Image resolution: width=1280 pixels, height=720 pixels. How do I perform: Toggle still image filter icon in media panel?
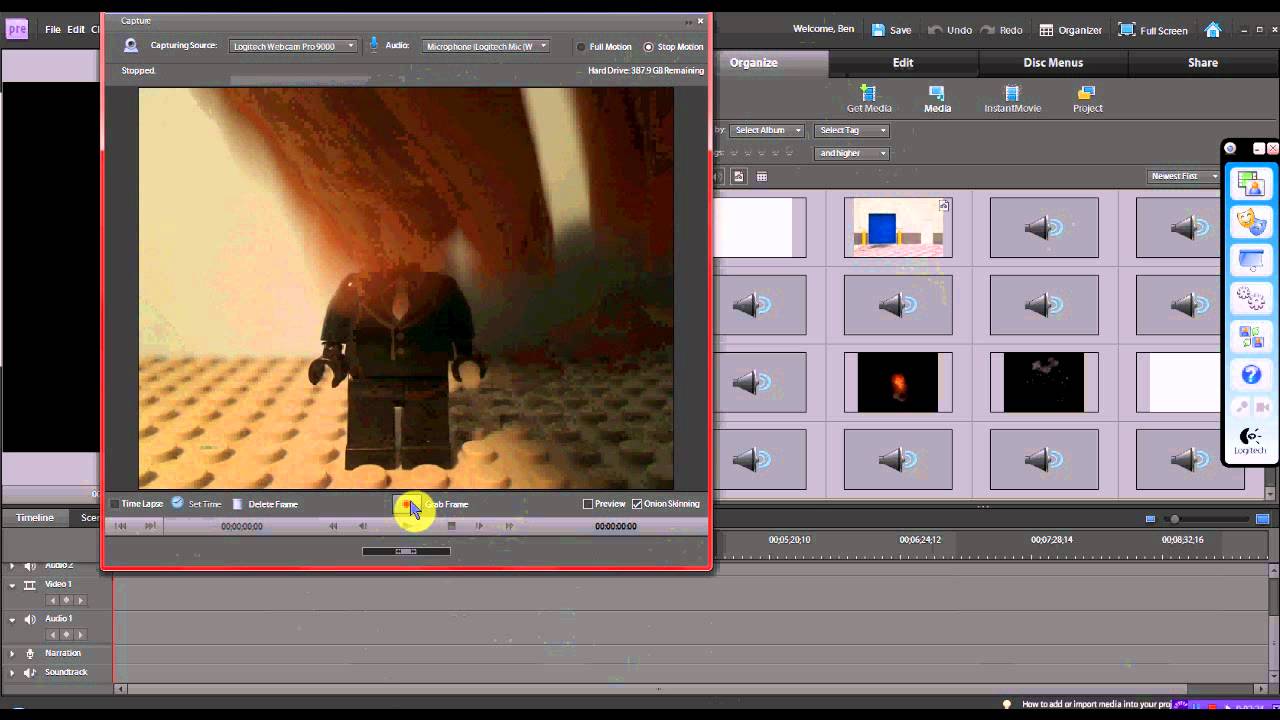click(739, 176)
